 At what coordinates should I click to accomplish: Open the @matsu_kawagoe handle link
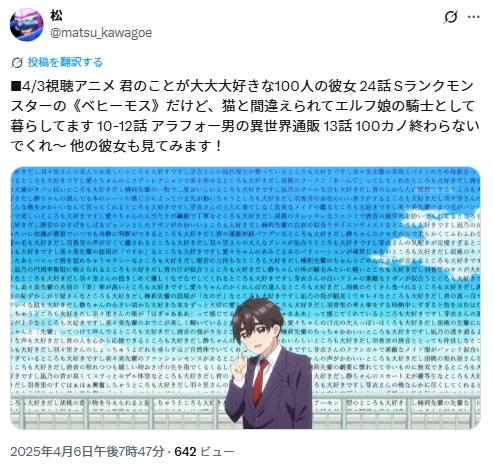tap(101, 33)
